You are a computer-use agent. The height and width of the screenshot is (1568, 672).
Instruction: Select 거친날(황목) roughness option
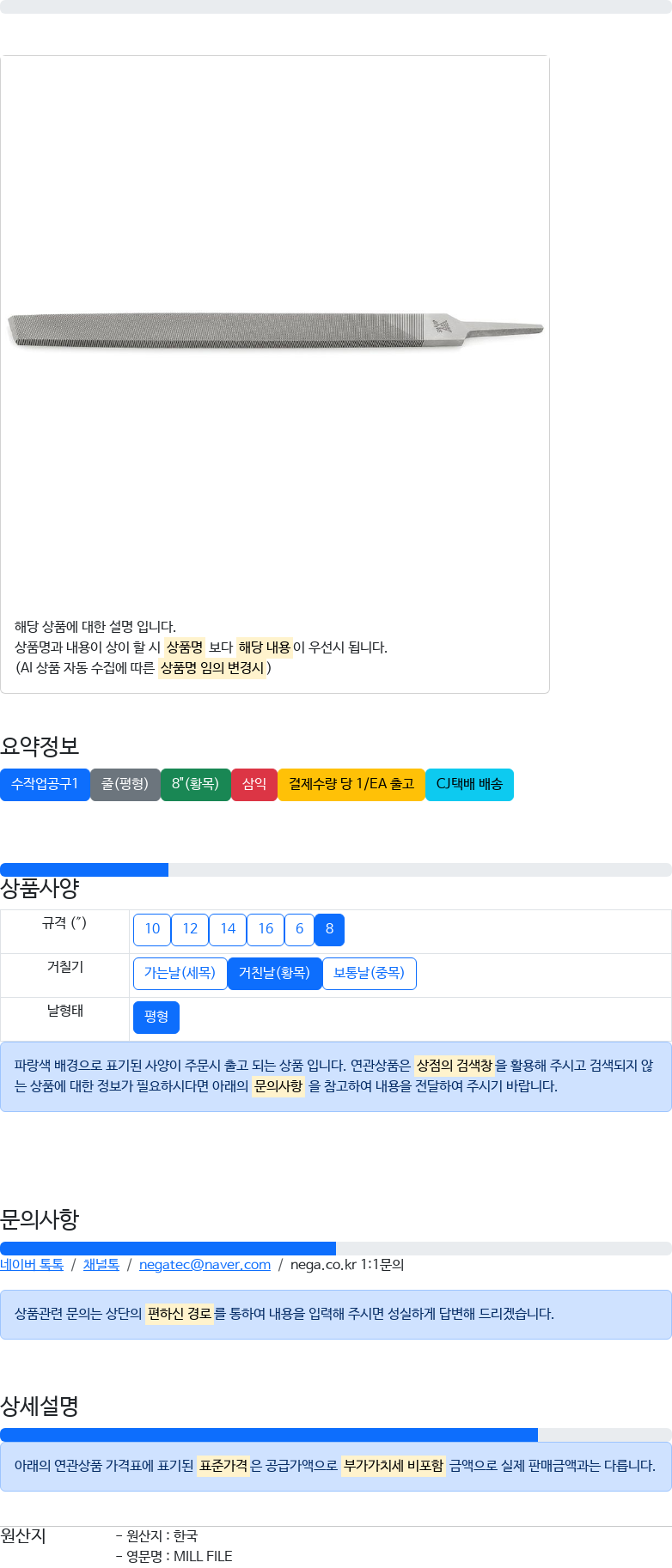[274, 973]
